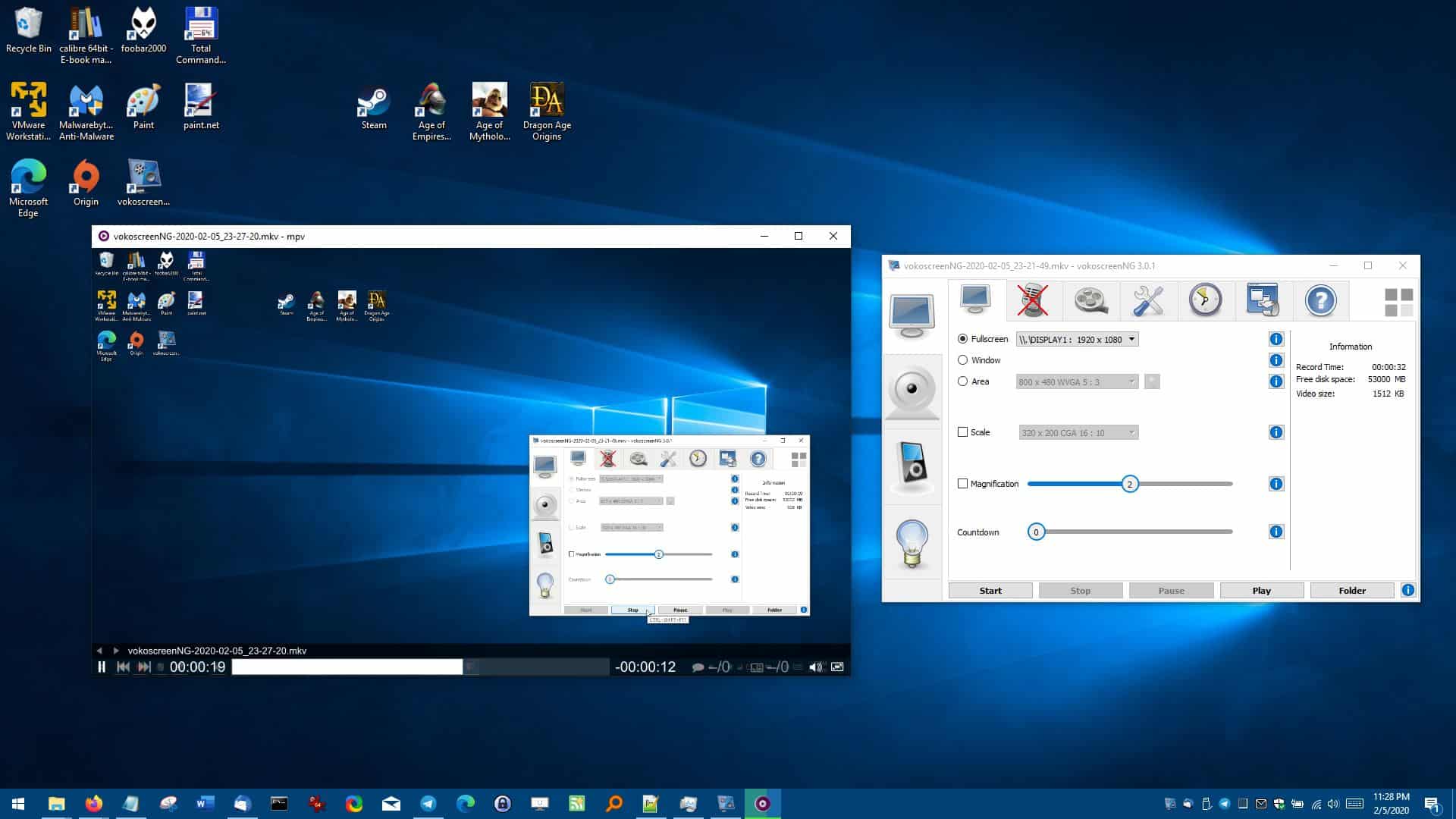This screenshot has width=1456, height=819.
Task: Expand the Scale resolution dropdown in vokoscreen
Action: point(1129,432)
